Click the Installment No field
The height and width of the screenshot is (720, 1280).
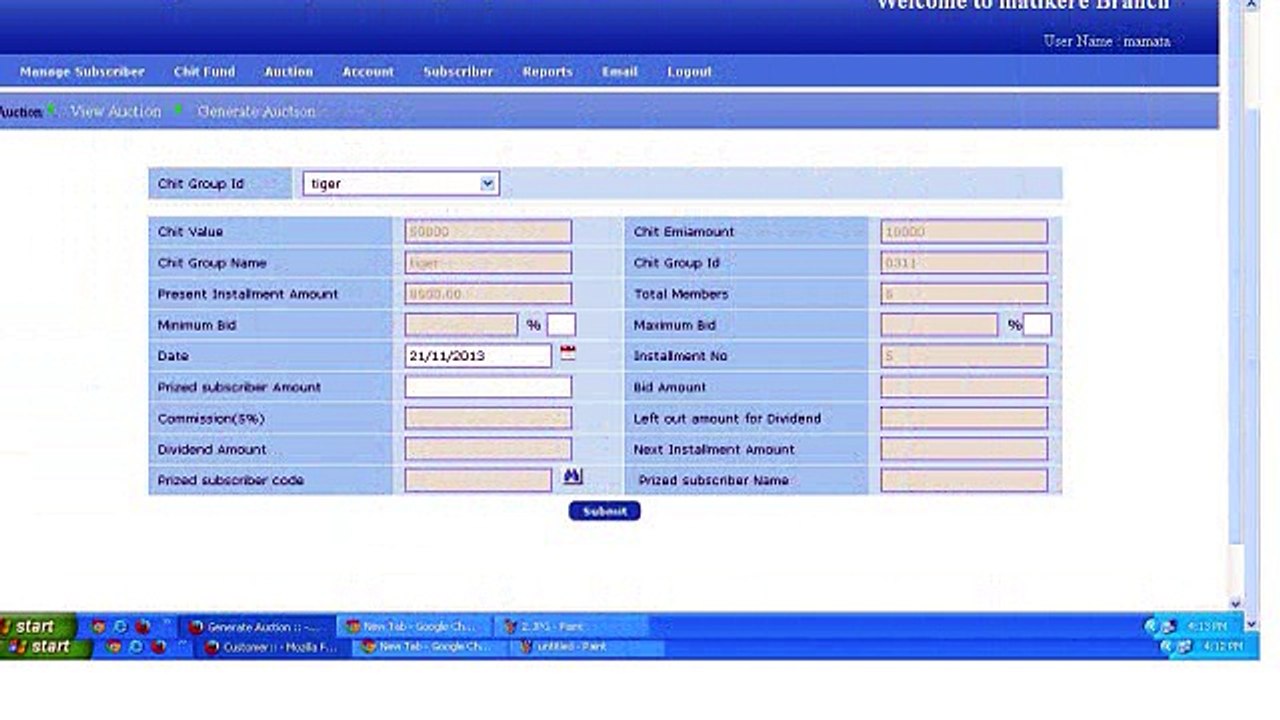tap(964, 356)
